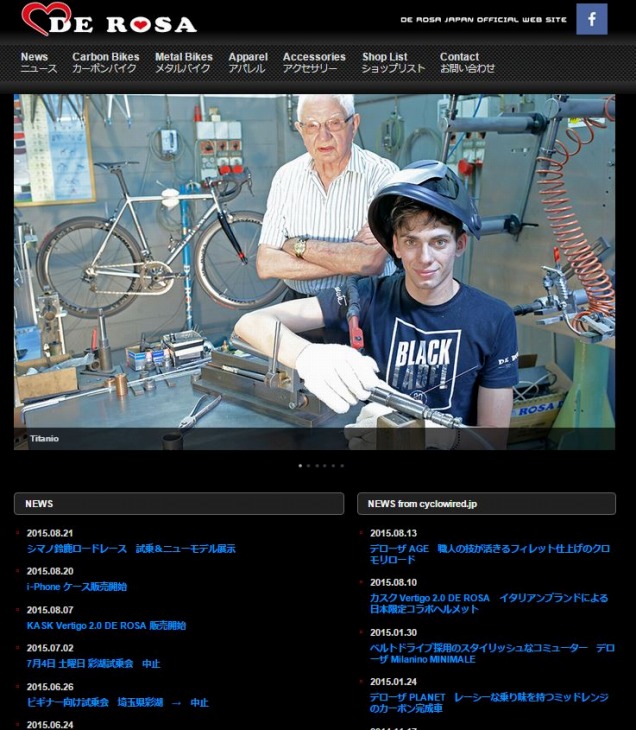This screenshot has height=730, width=636.
Task: Open the News menu item
Action: tap(39, 63)
